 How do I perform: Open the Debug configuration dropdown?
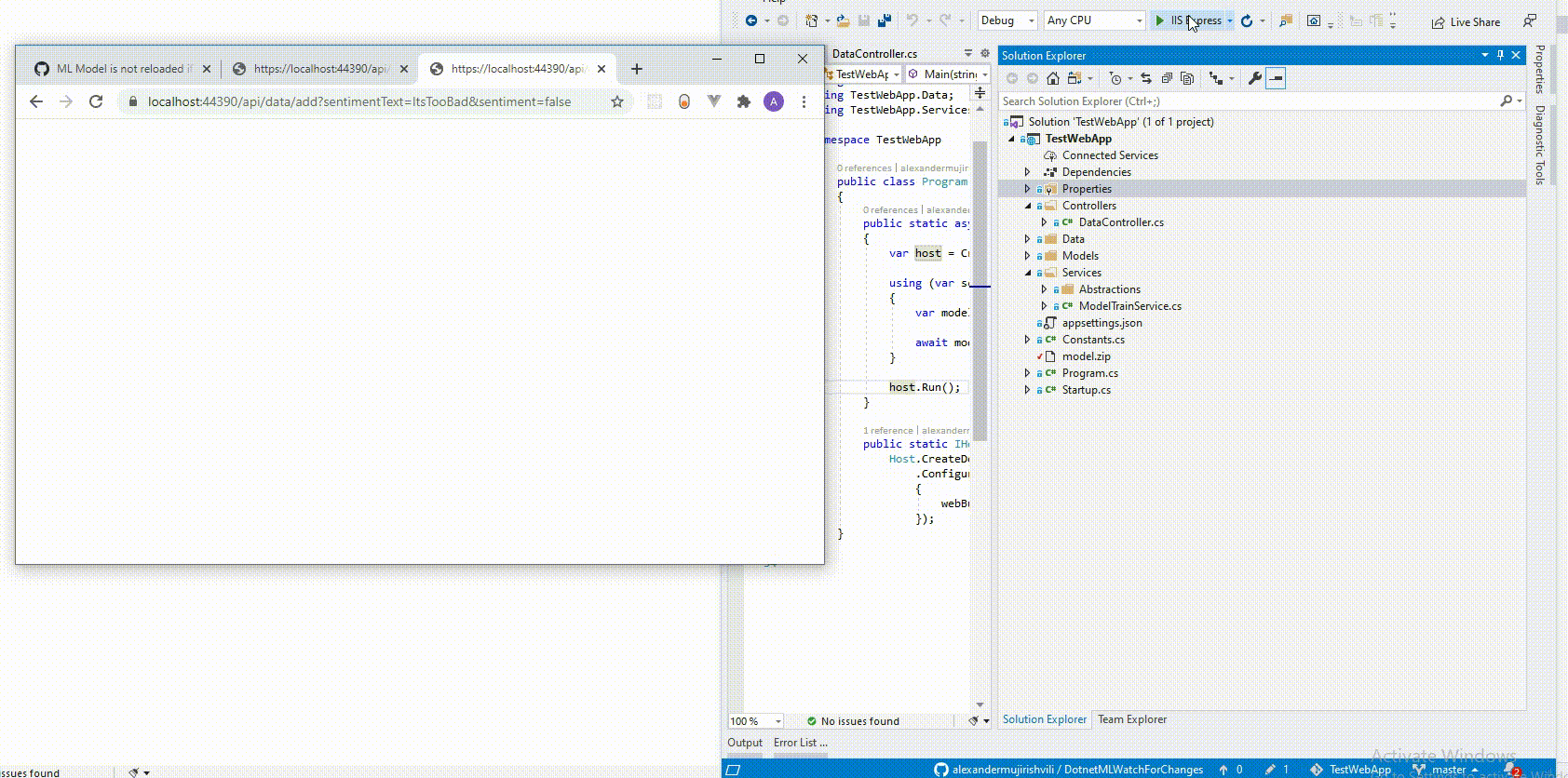pyautogui.click(x=1007, y=20)
